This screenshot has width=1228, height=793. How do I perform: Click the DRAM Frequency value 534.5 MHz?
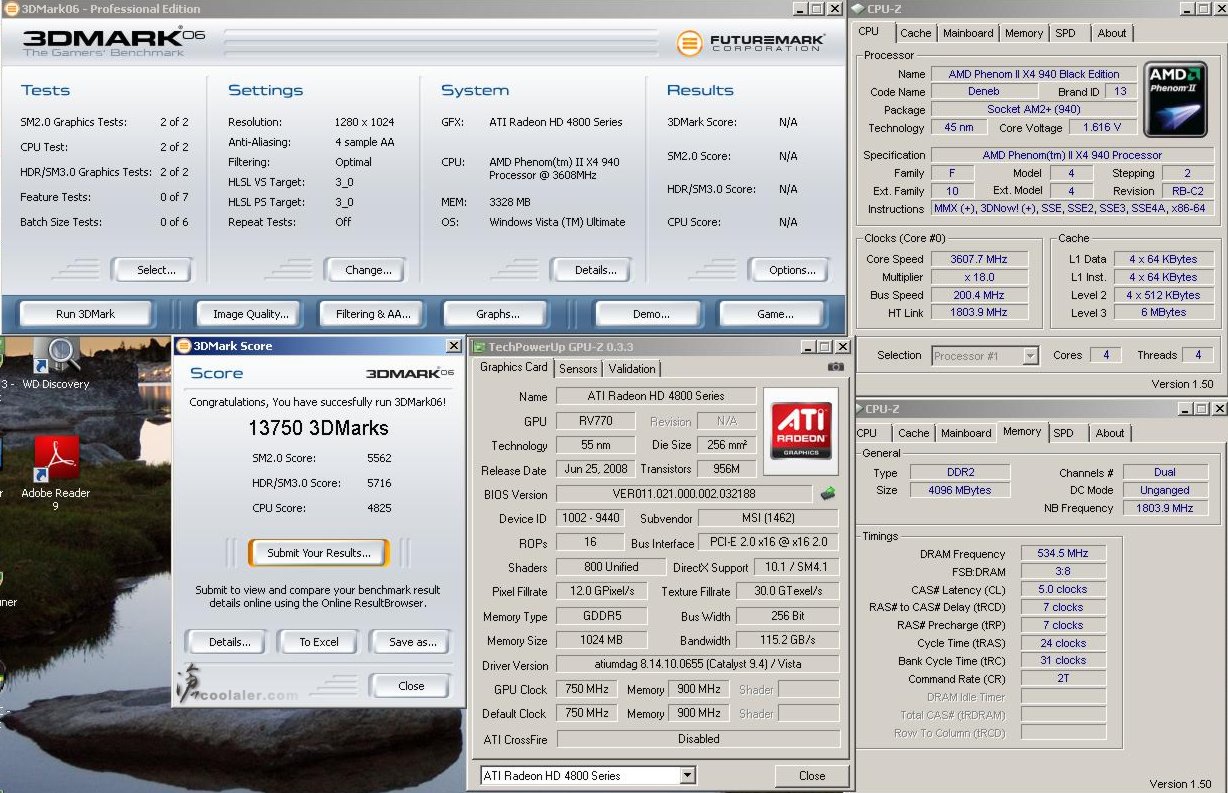1063,553
